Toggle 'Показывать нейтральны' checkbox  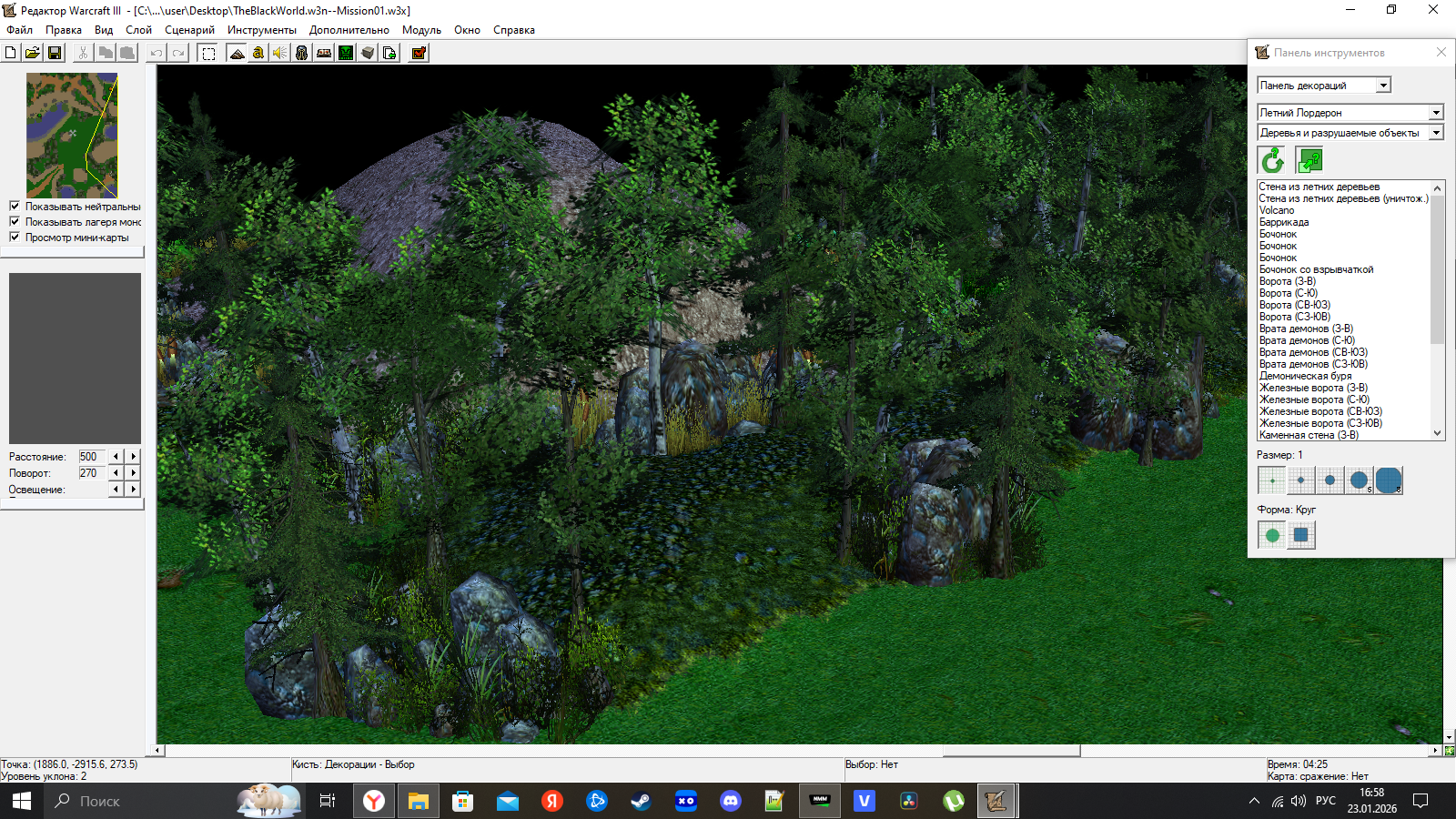15,206
